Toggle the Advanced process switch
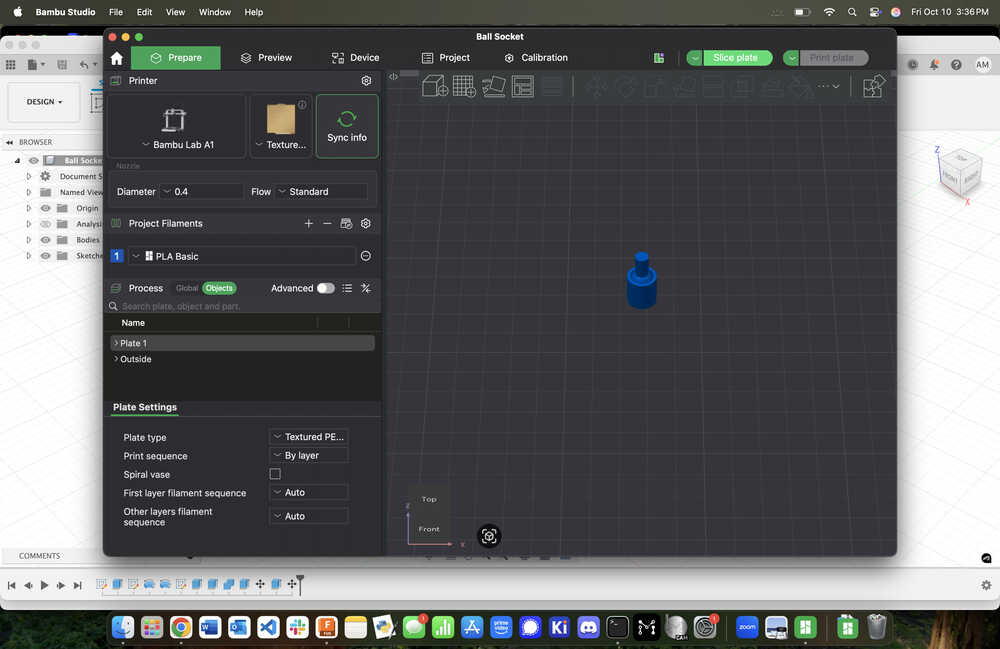Viewport: 1000px width, 649px height. click(325, 288)
